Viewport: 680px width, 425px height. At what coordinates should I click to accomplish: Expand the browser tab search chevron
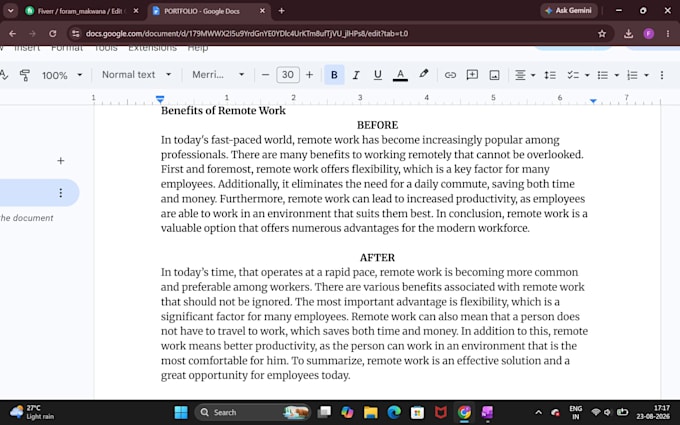tap(10, 11)
